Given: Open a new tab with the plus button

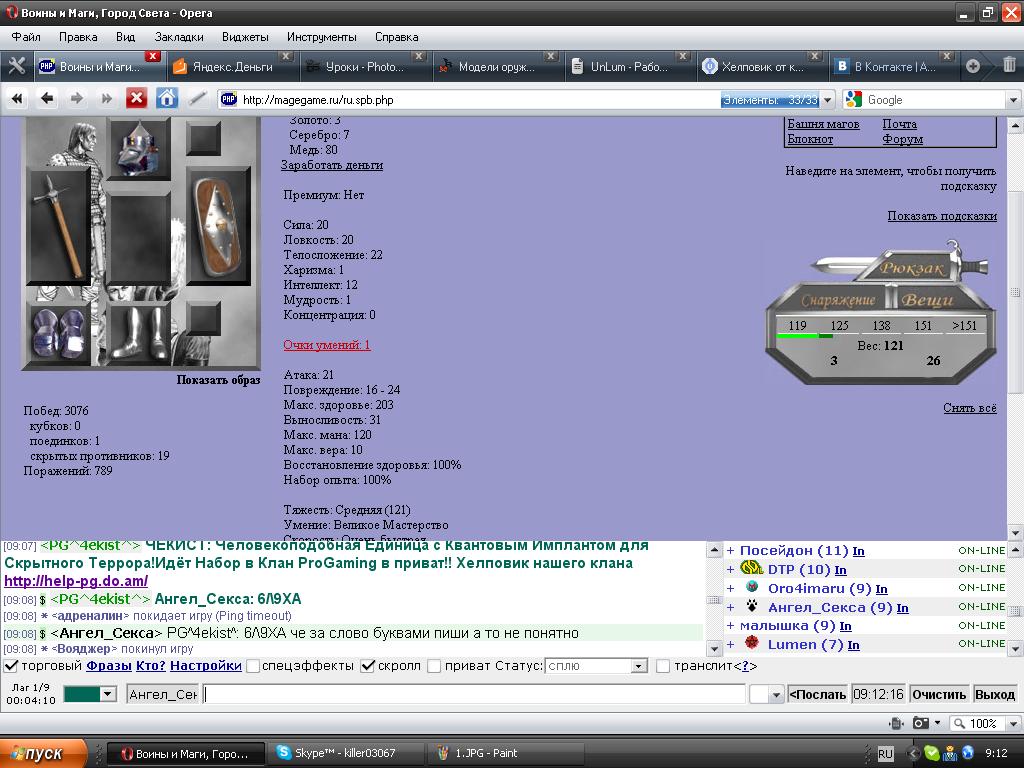Looking at the screenshot, I should [973, 66].
